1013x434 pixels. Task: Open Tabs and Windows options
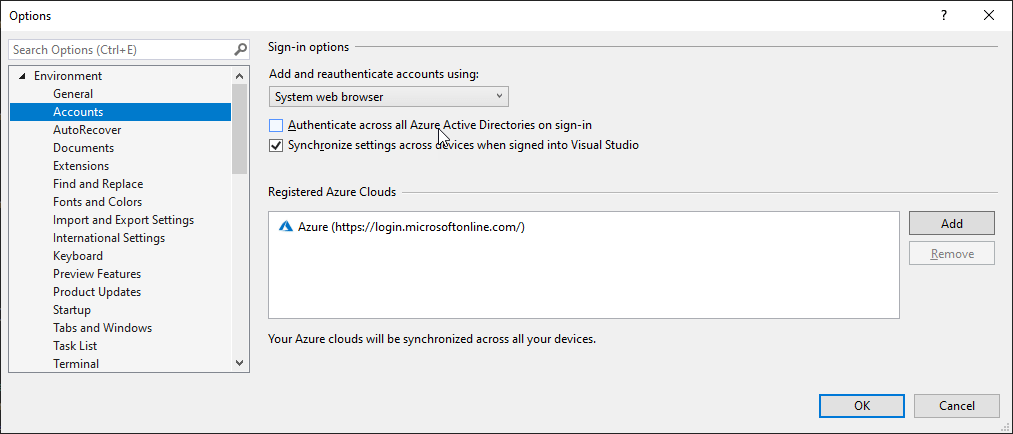(x=102, y=328)
